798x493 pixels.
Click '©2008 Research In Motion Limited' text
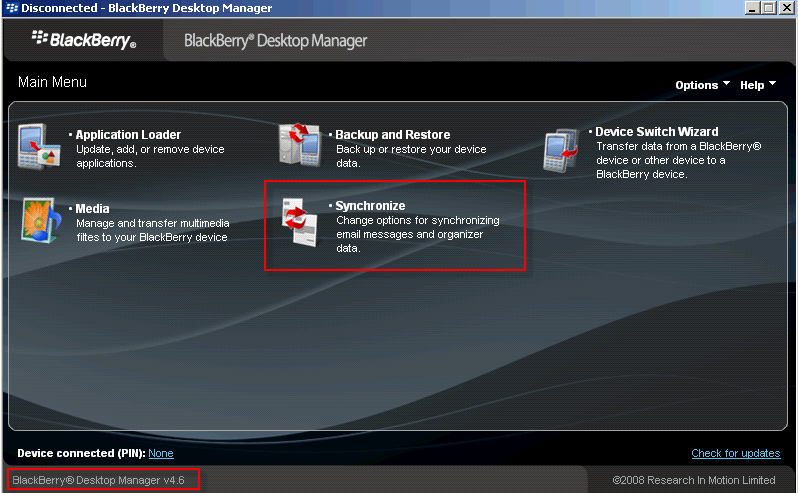click(694, 480)
